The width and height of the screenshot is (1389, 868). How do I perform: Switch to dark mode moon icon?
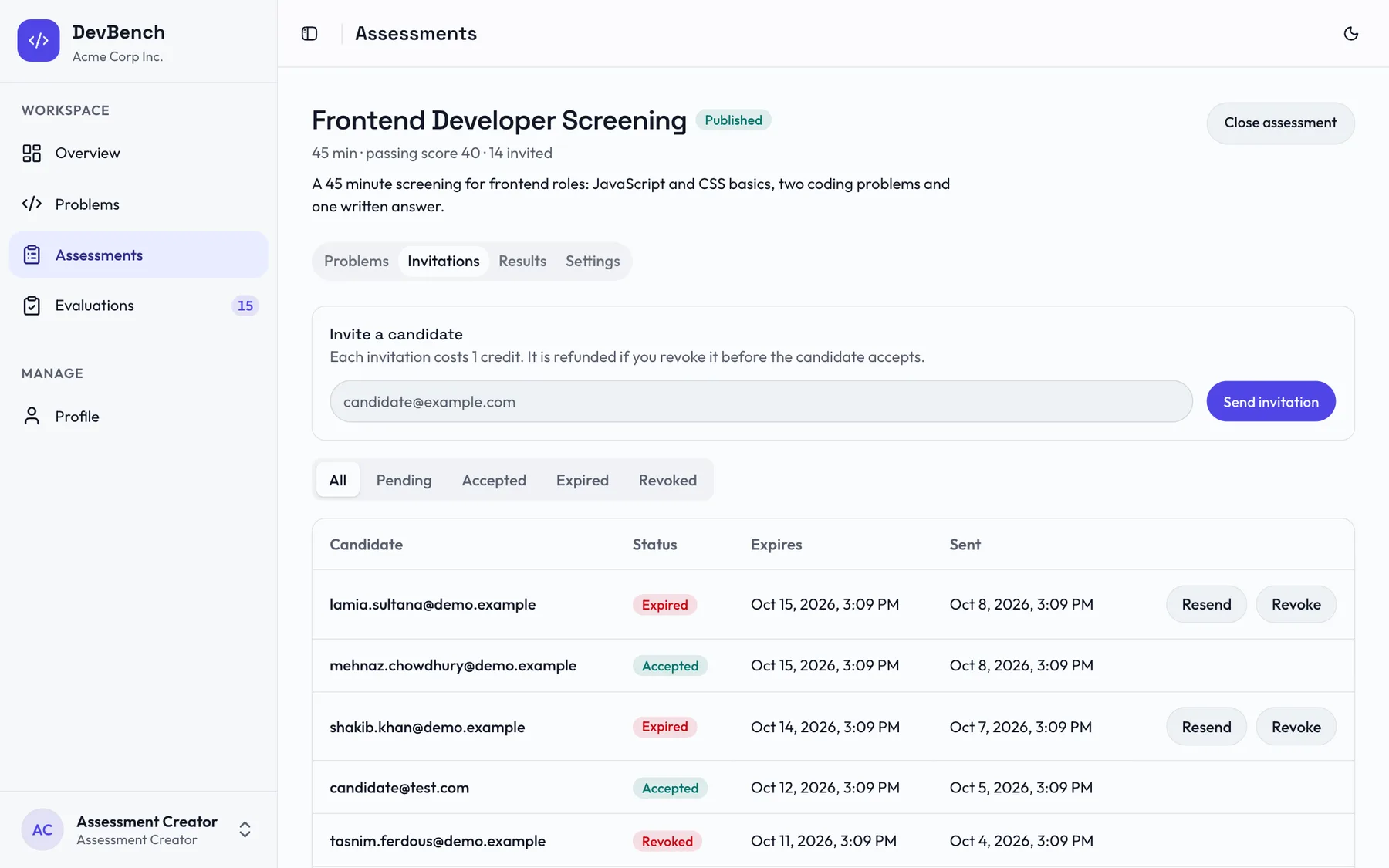point(1350,33)
